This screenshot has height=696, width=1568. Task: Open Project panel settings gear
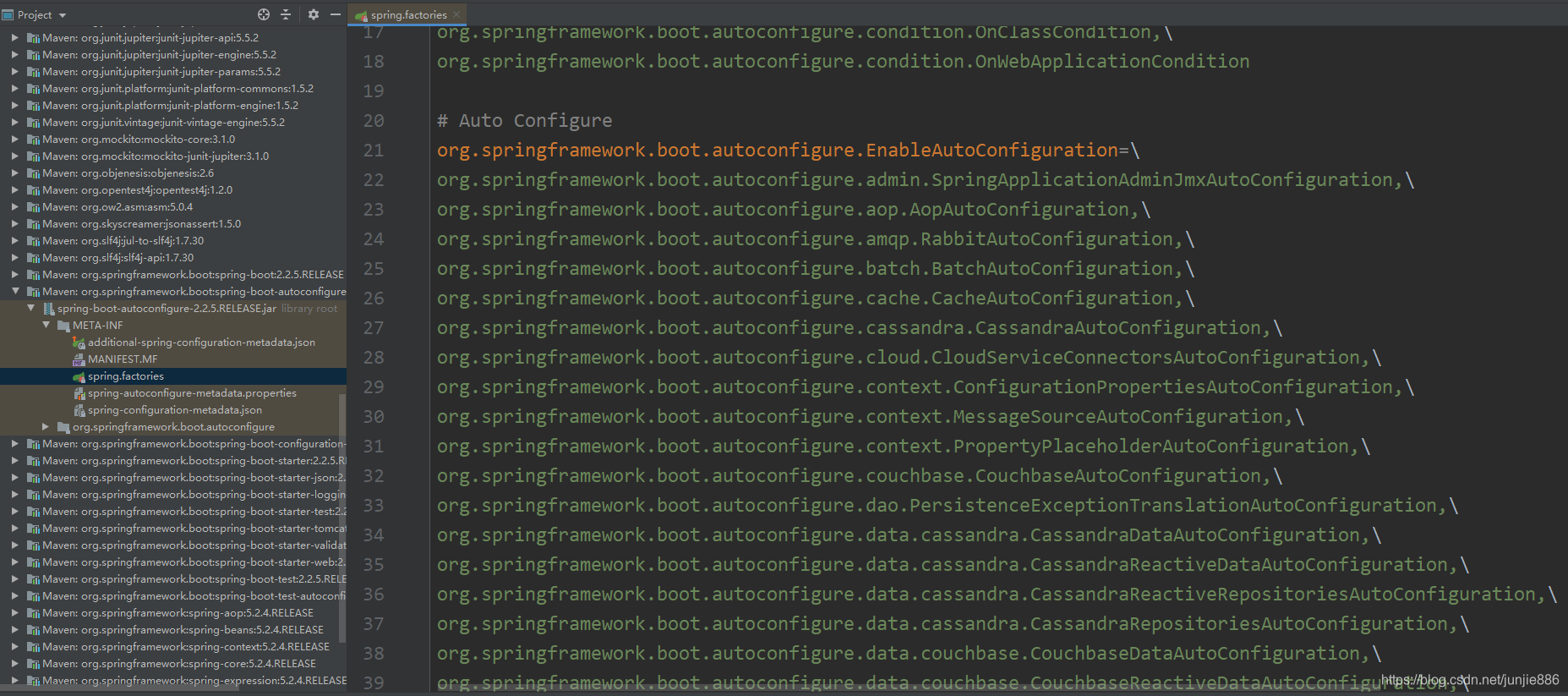[314, 14]
